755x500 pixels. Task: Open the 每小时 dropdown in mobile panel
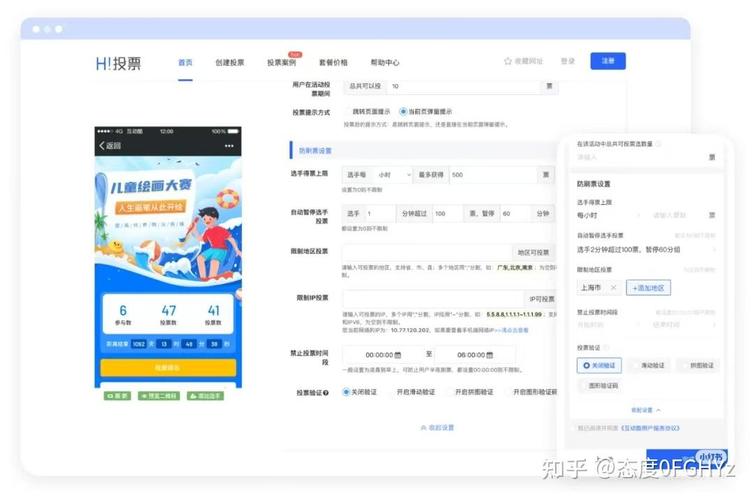[609, 215]
